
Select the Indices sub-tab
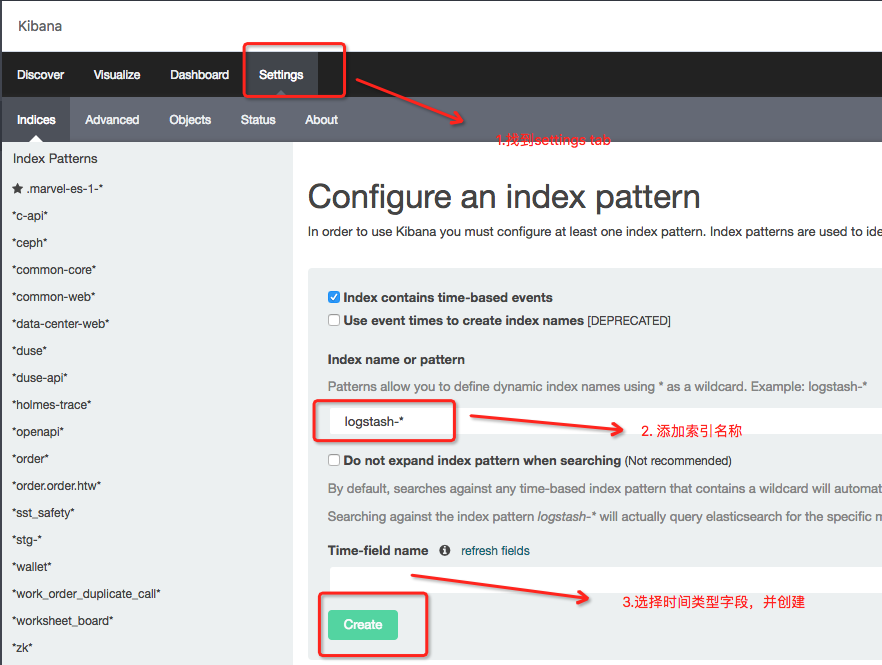(36, 120)
